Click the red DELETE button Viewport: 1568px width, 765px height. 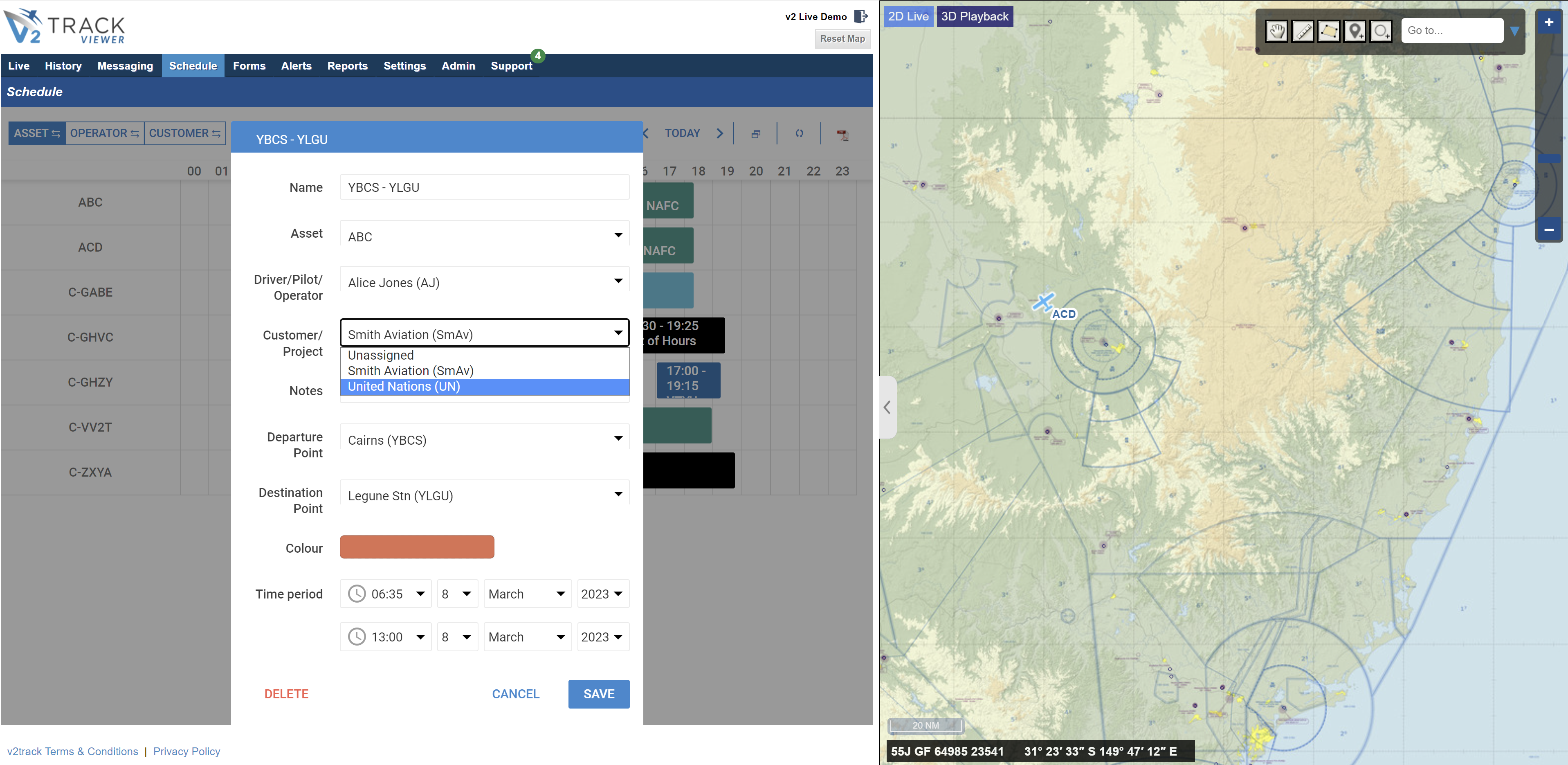(286, 694)
